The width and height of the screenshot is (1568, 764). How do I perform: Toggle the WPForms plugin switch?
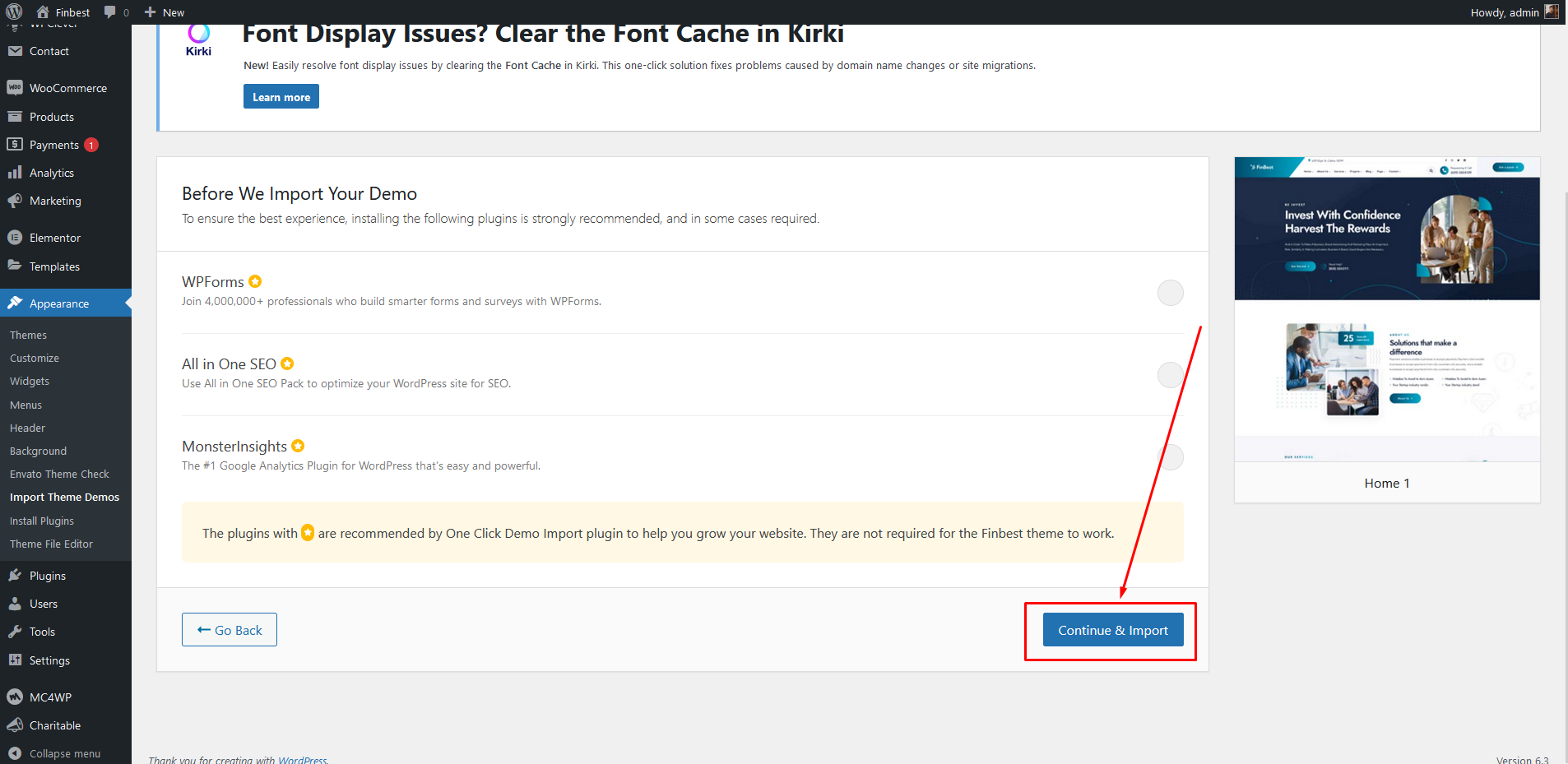click(x=1170, y=293)
